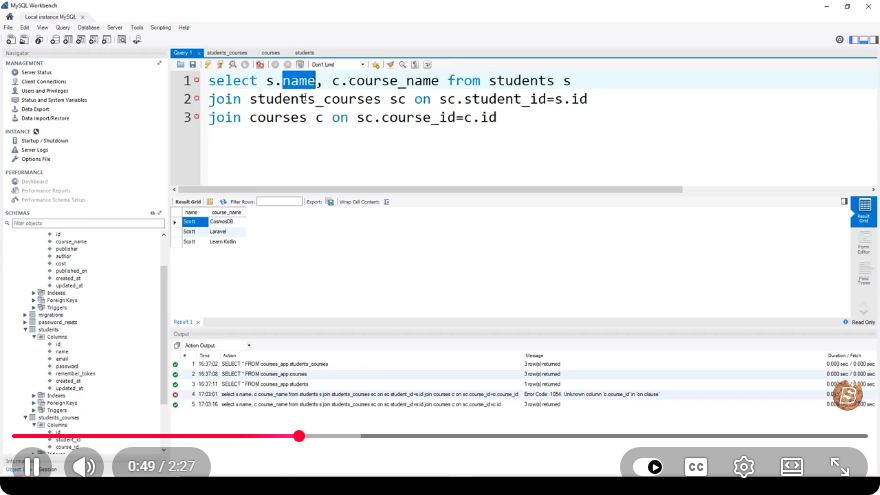Click the save script floppy disk icon
The width and height of the screenshot is (880, 495).
point(192,65)
